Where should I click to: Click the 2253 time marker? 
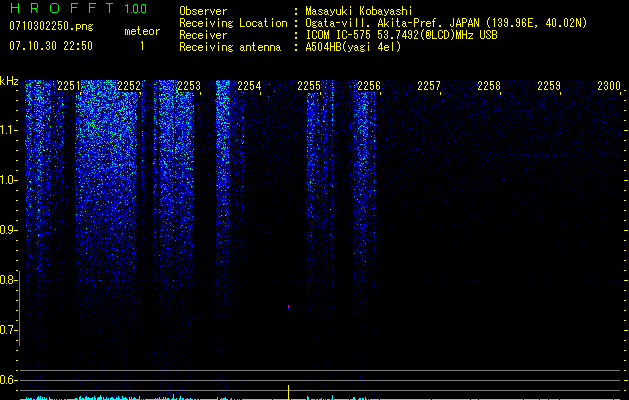pyautogui.click(x=189, y=86)
